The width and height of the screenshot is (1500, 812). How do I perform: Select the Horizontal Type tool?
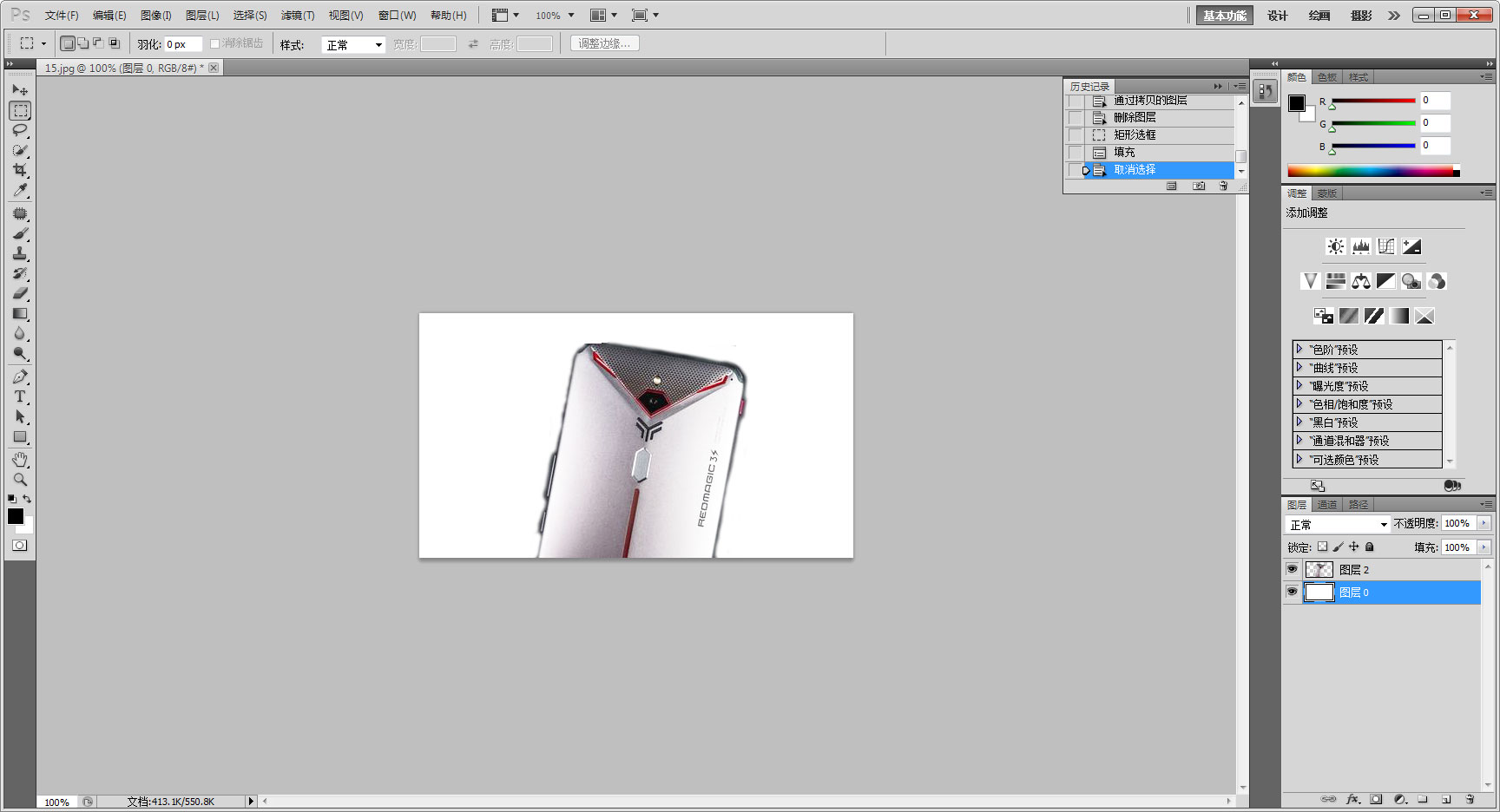click(x=19, y=396)
